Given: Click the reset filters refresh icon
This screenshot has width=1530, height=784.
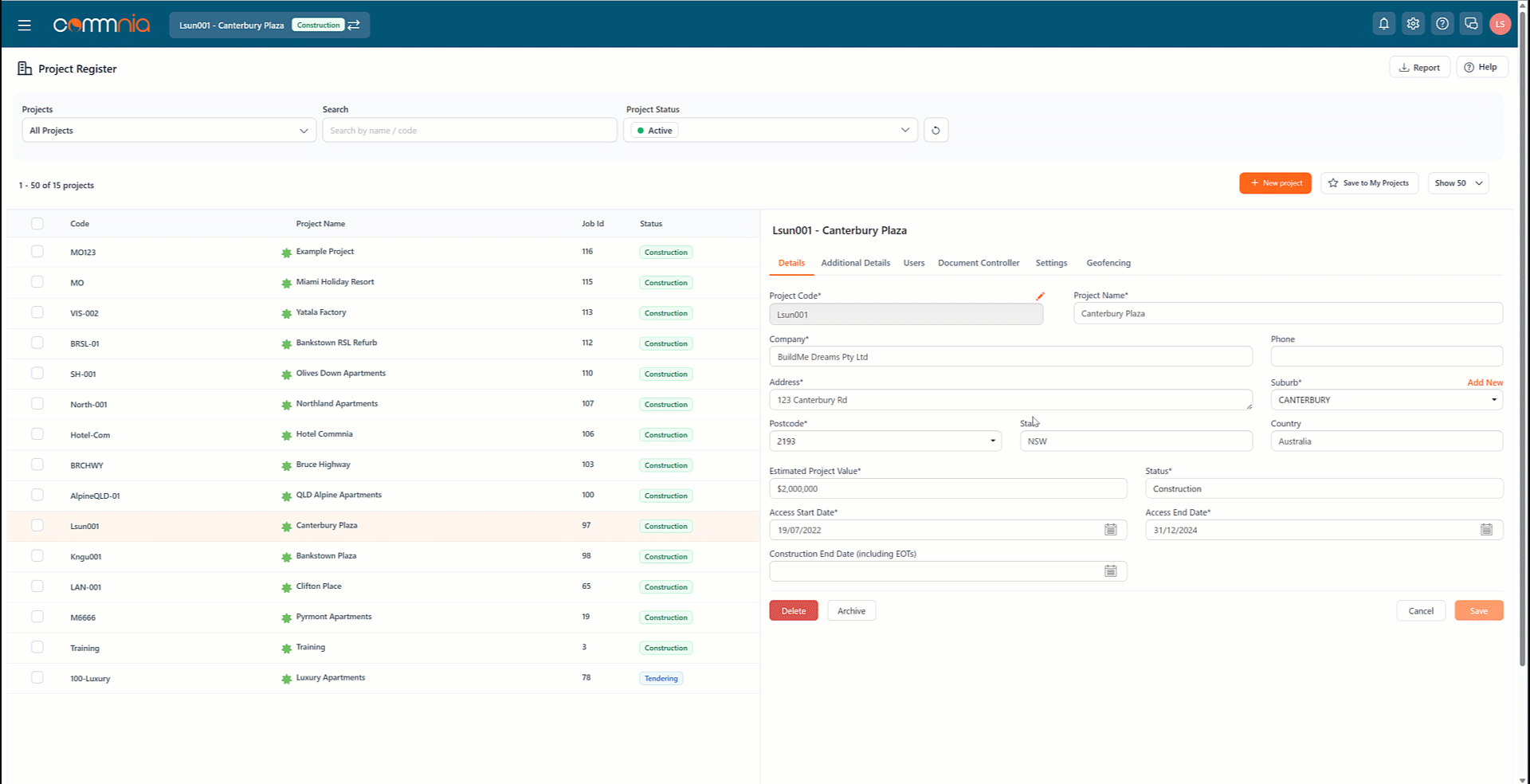Looking at the screenshot, I should [936, 130].
